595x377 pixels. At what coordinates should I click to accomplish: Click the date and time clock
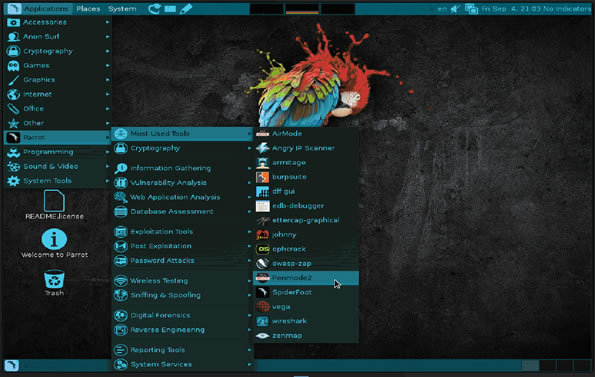pyautogui.click(x=511, y=9)
